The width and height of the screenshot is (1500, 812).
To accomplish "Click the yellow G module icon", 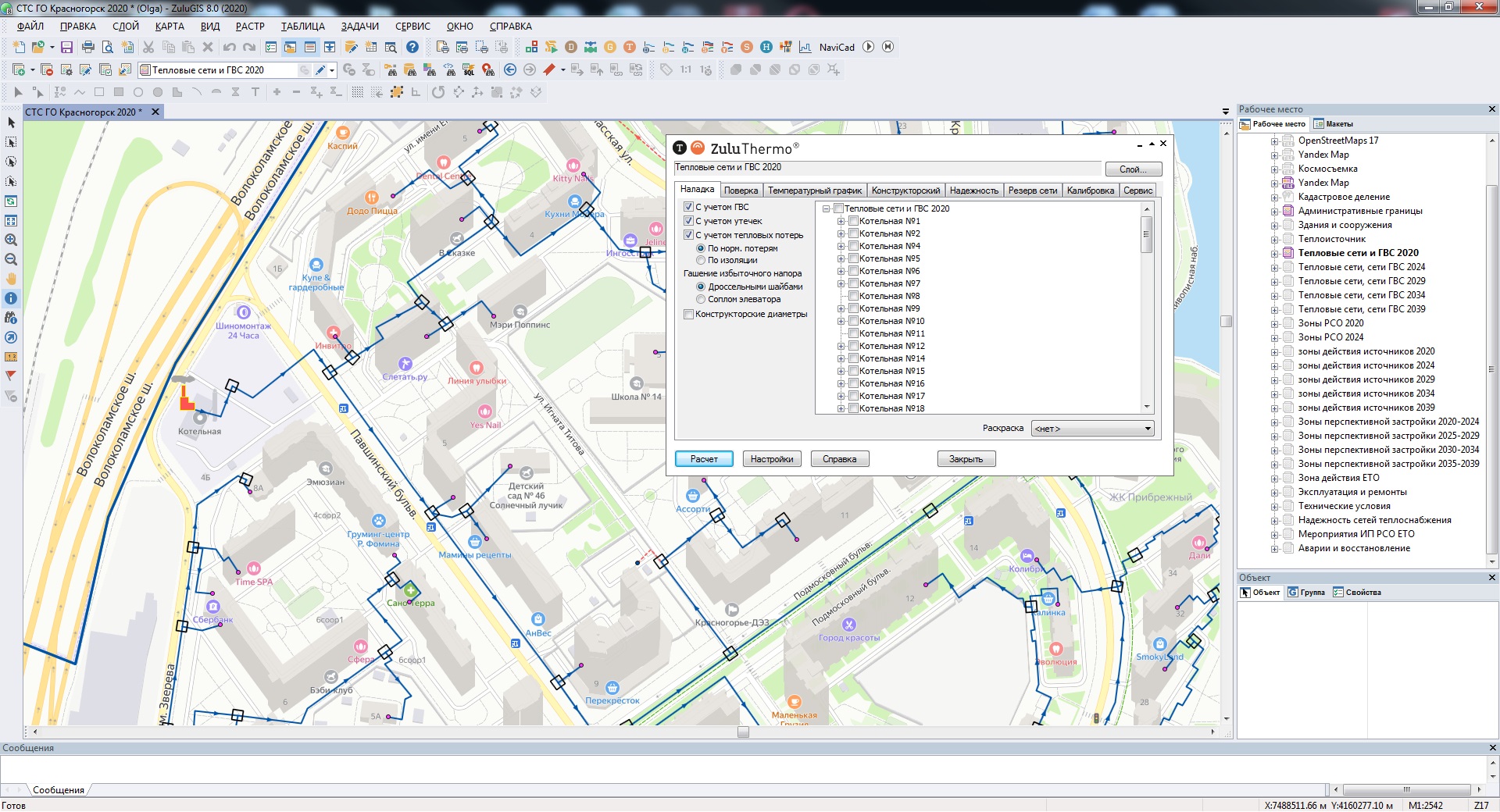I will pos(610,47).
